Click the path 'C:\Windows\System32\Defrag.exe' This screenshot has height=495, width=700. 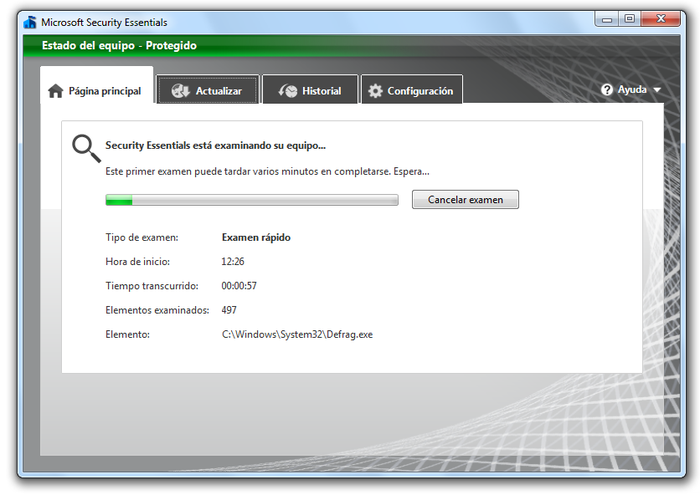(297, 334)
